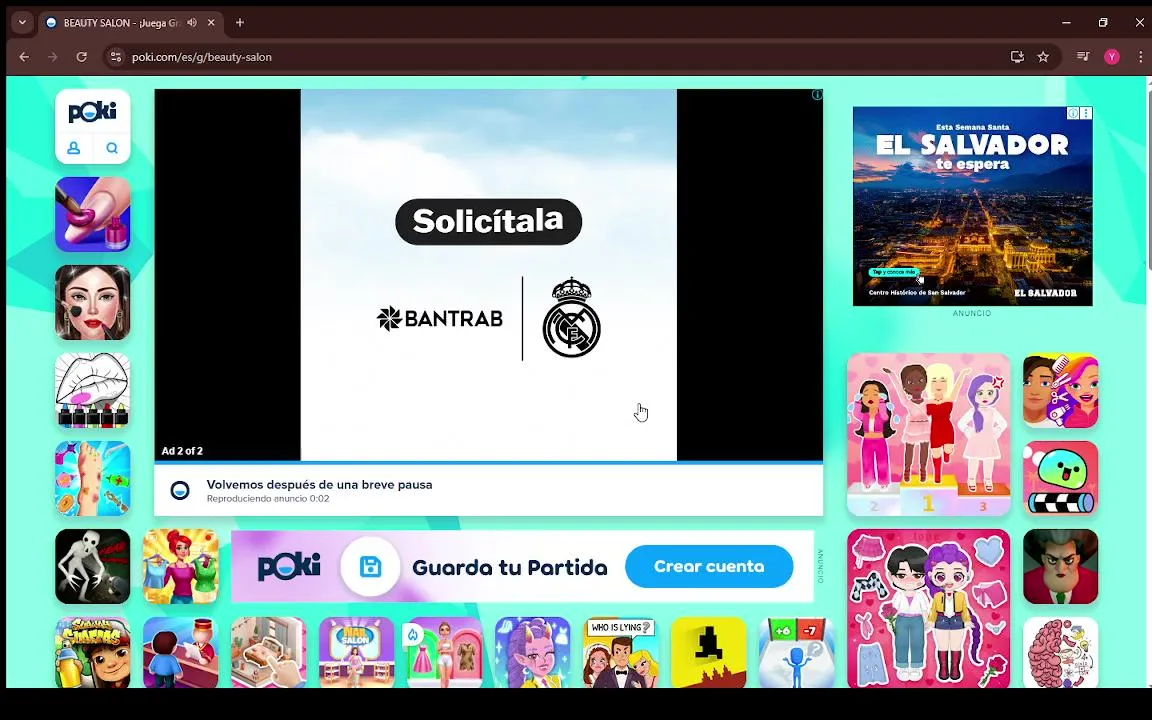Open the bedroom decorating game thumbnail
The image size is (1152, 720).
click(269, 652)
